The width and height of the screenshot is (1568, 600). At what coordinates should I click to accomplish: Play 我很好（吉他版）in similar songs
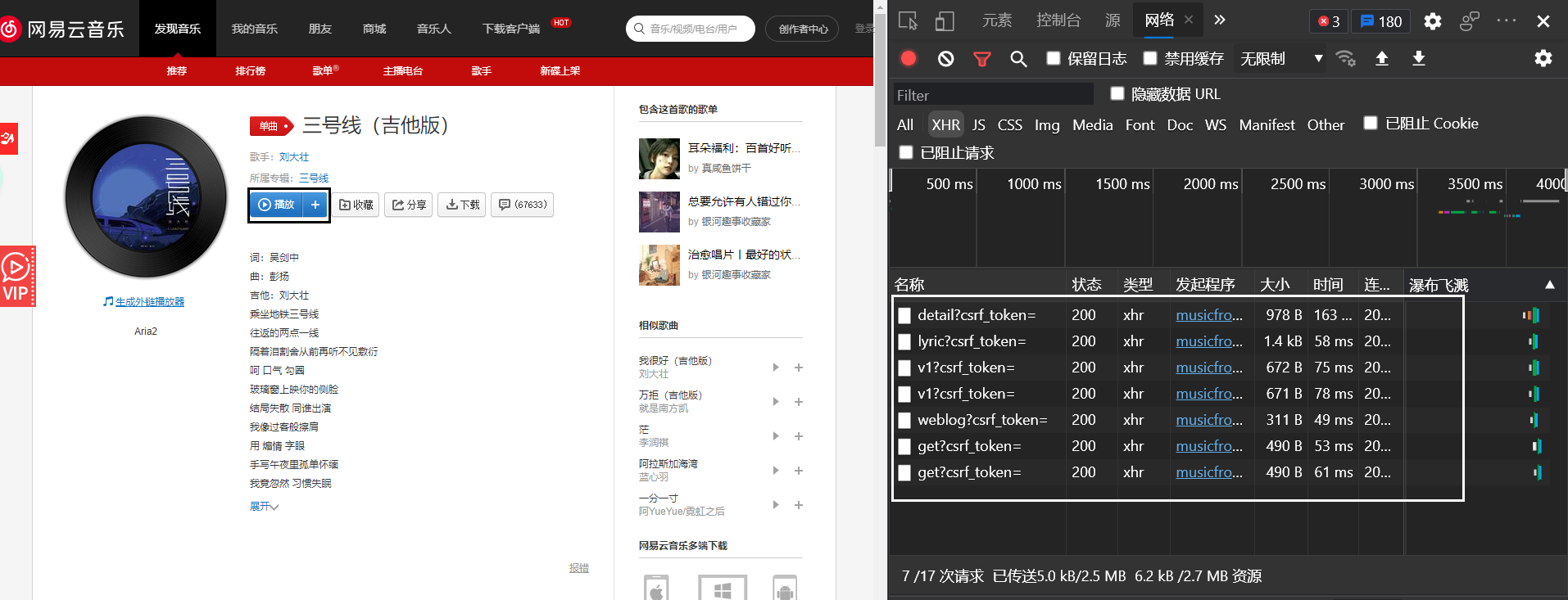click(x=775, y=368)
